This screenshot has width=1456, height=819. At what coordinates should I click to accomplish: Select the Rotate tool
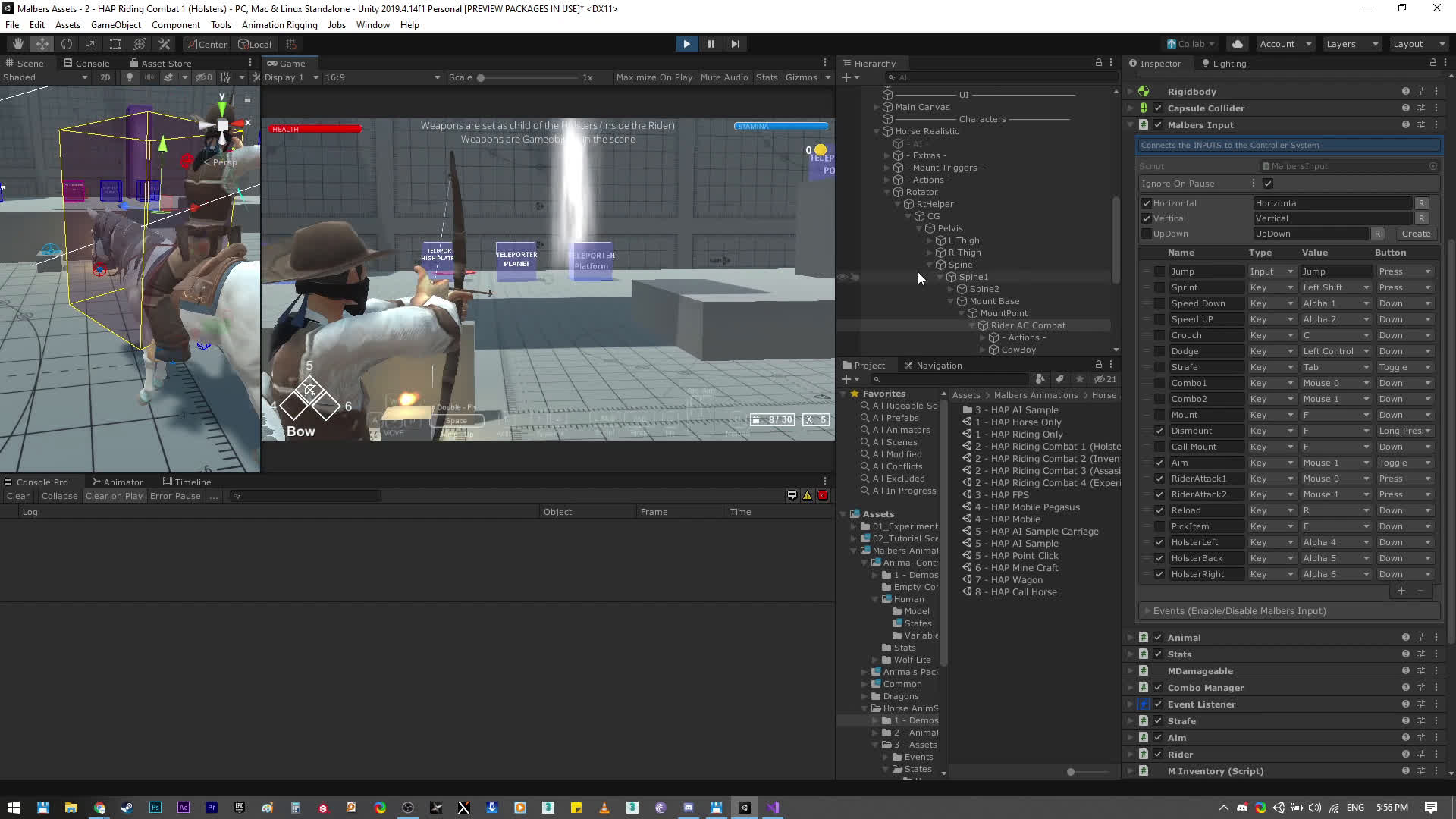tap(67, 44)
